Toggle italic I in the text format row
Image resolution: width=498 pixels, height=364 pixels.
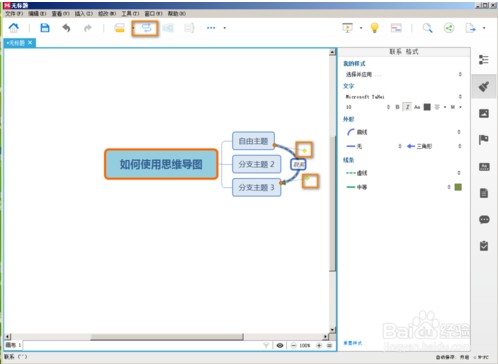pos(407,107)
